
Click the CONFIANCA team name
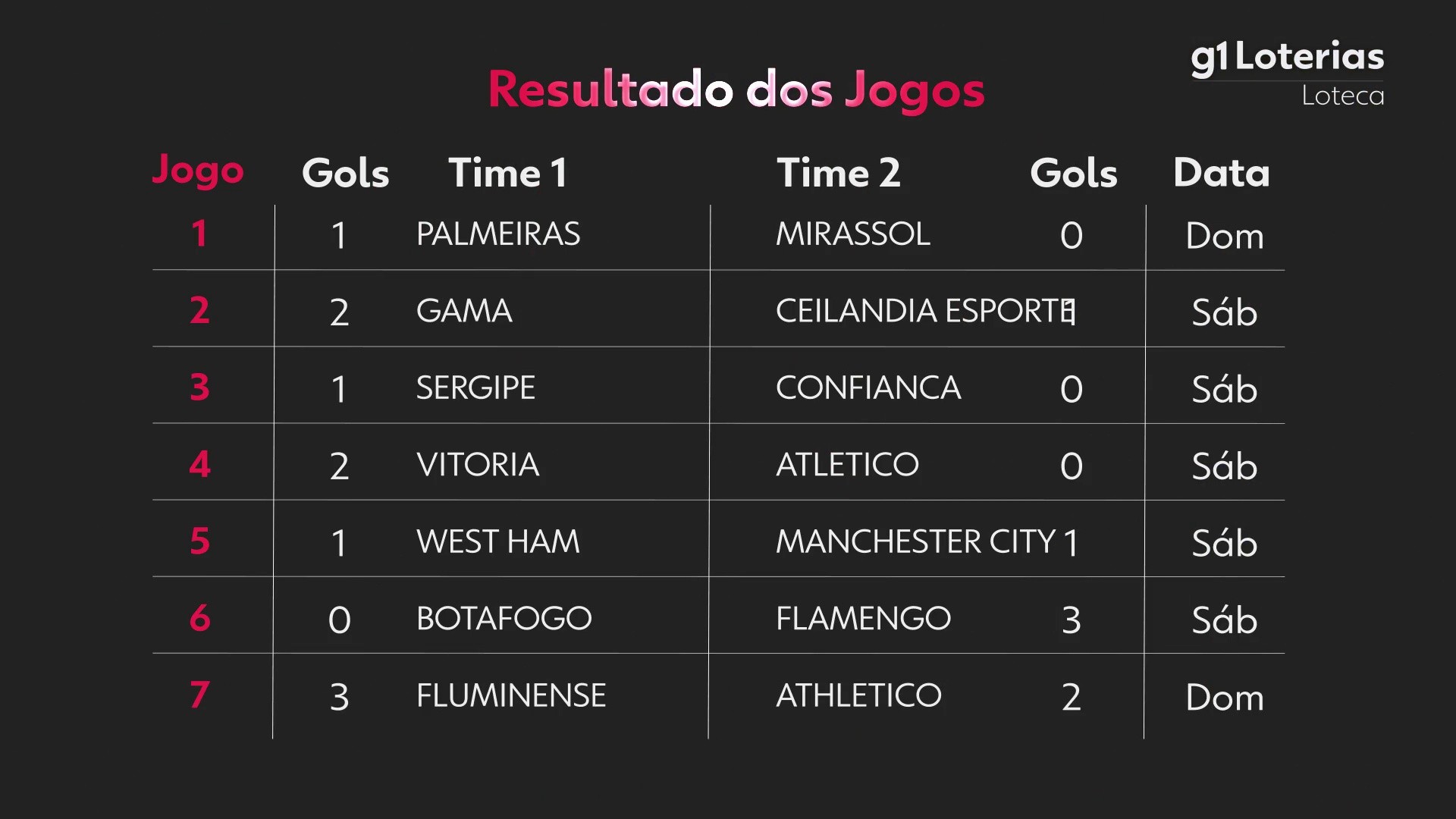click(x=868, y=388)
